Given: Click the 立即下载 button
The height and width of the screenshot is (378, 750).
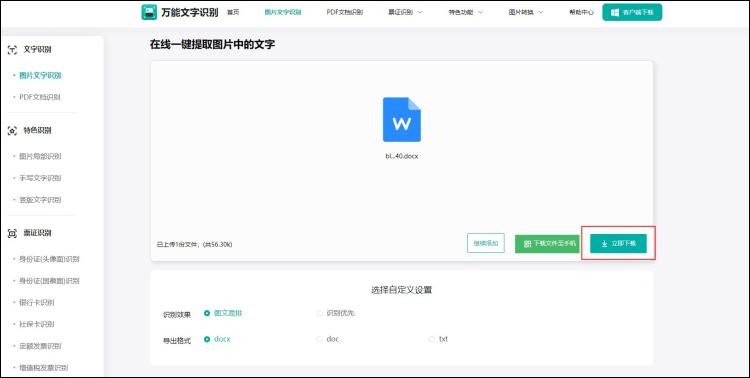Looking at the screenshot, I should tap(618, 244).
